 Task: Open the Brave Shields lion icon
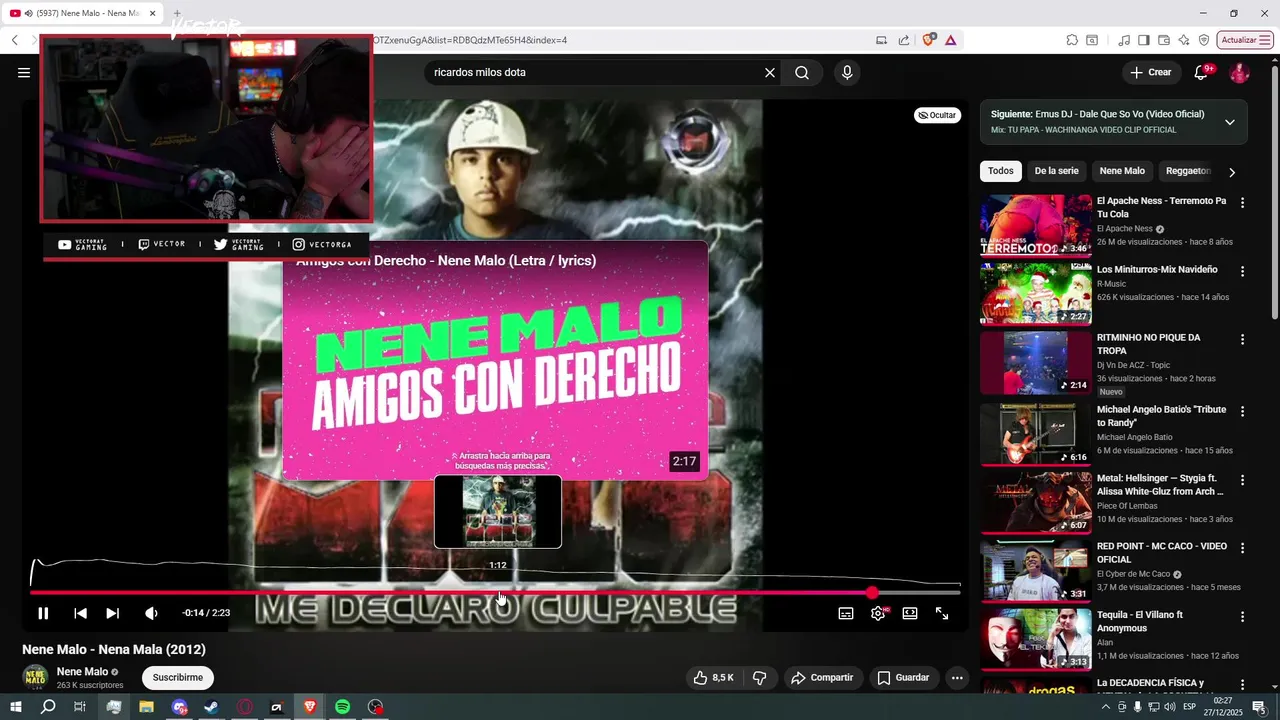click(x=929, y=40)
